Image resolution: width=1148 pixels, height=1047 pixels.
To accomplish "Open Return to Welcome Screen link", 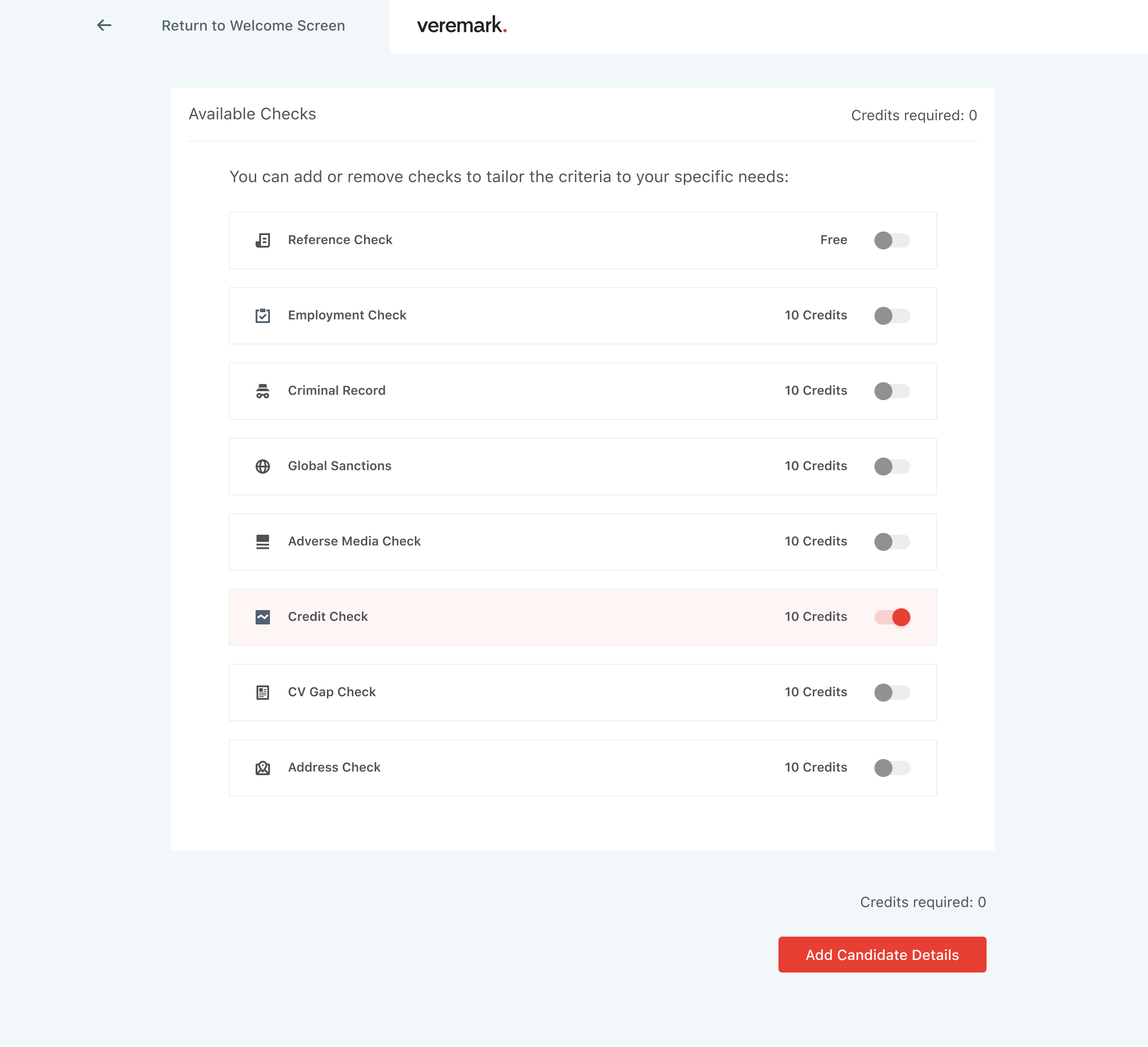I will point(253,26).
